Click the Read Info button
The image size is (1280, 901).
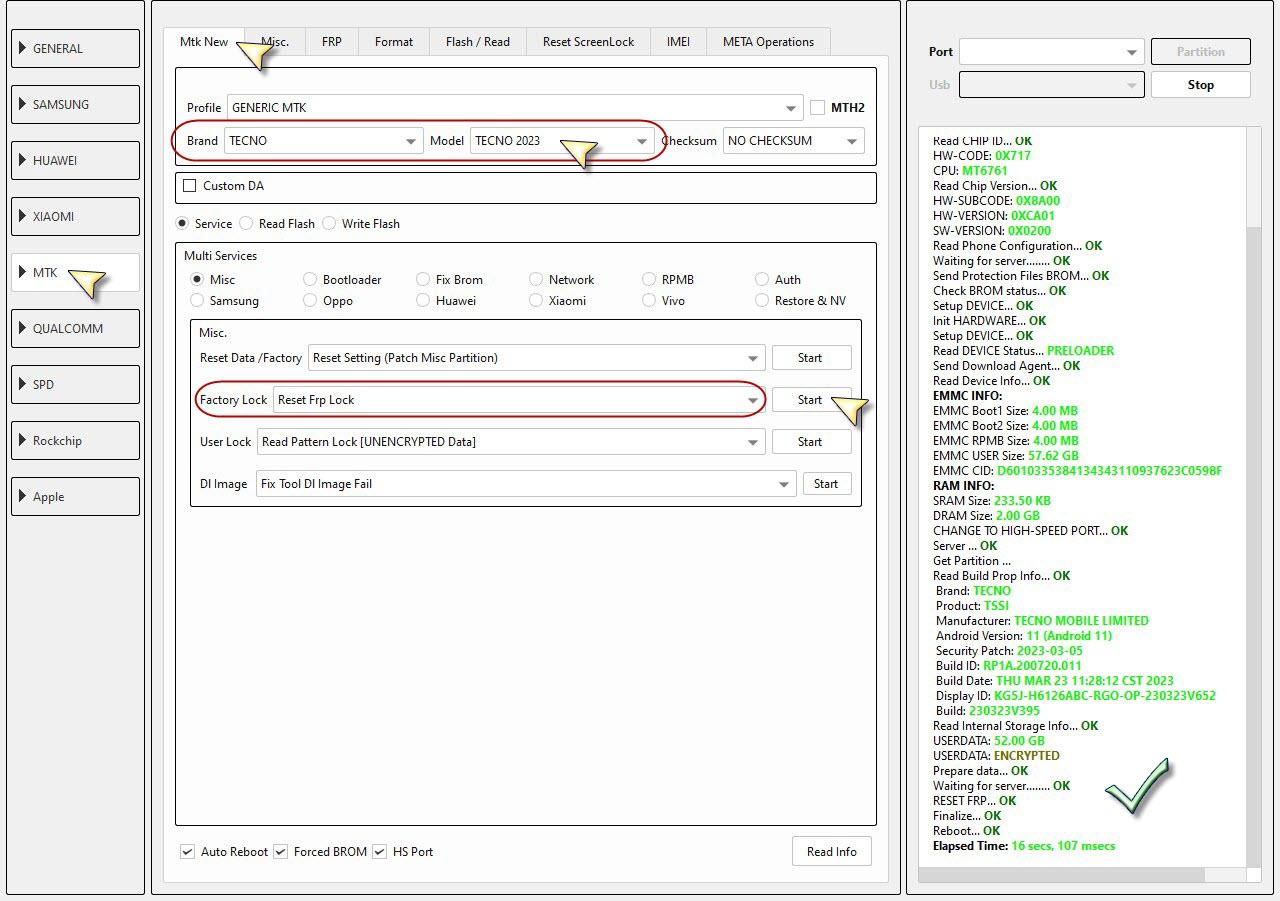[x=831, y=852]
